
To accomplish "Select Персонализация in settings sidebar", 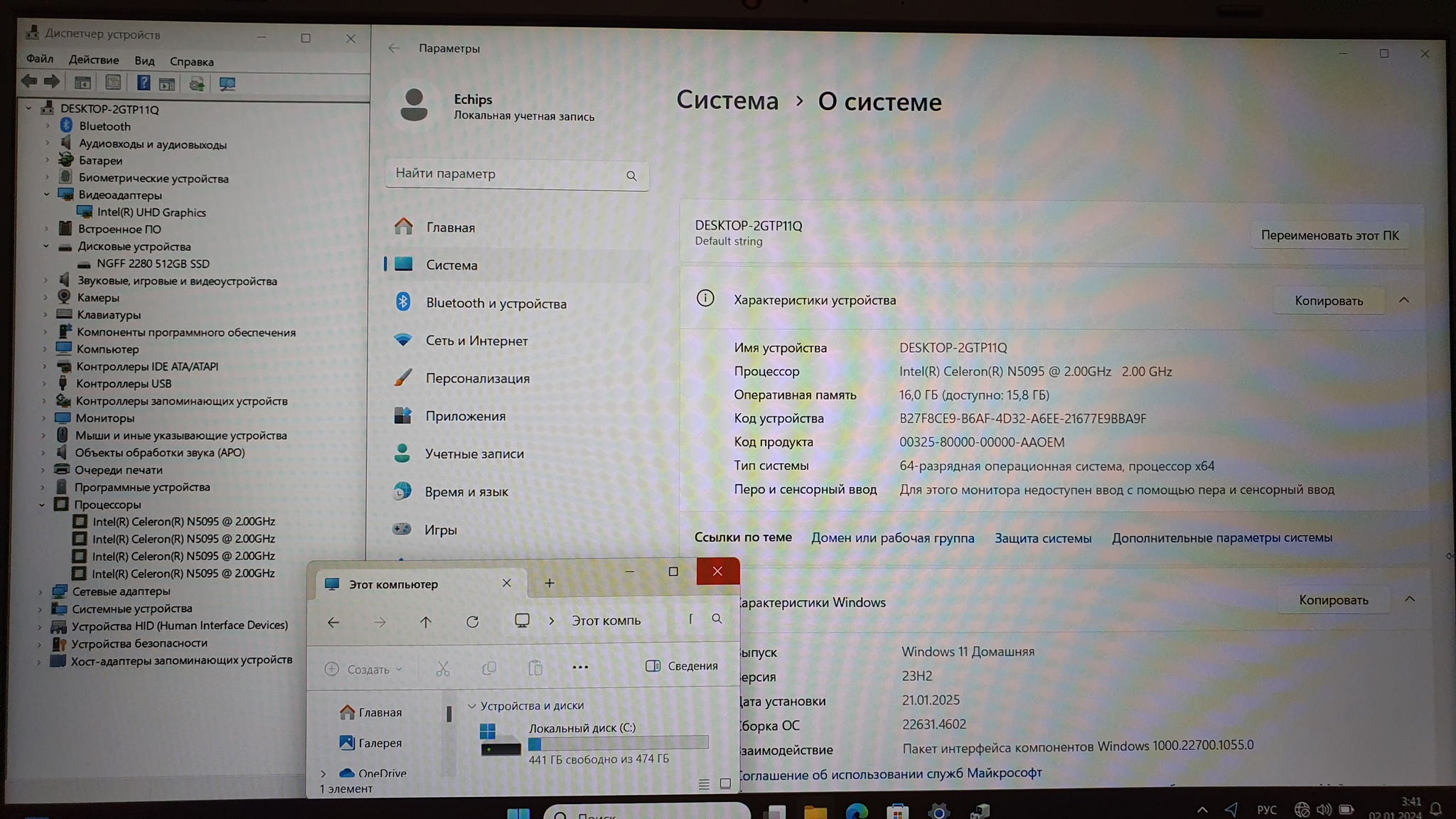I will tap(477, 379).
